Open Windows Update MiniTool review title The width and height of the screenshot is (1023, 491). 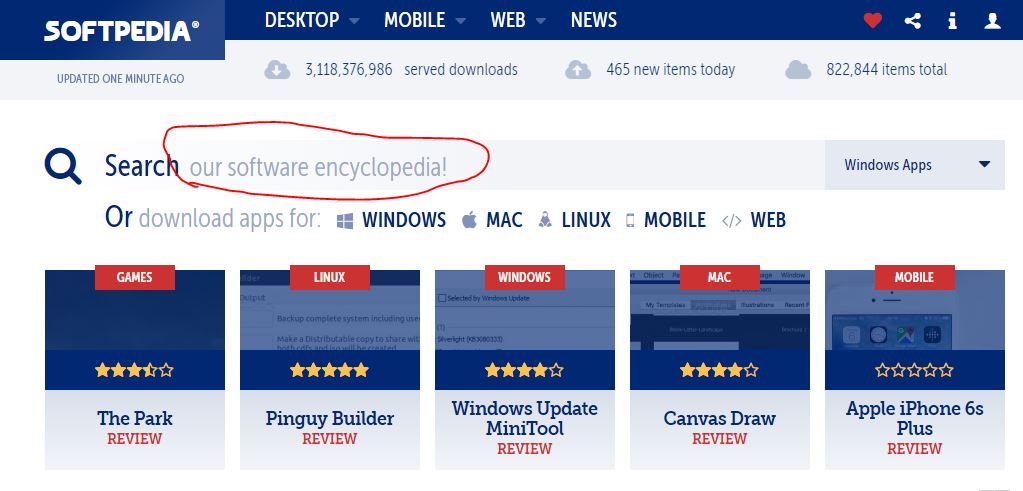pyautogui.click(x=525, y=418)
